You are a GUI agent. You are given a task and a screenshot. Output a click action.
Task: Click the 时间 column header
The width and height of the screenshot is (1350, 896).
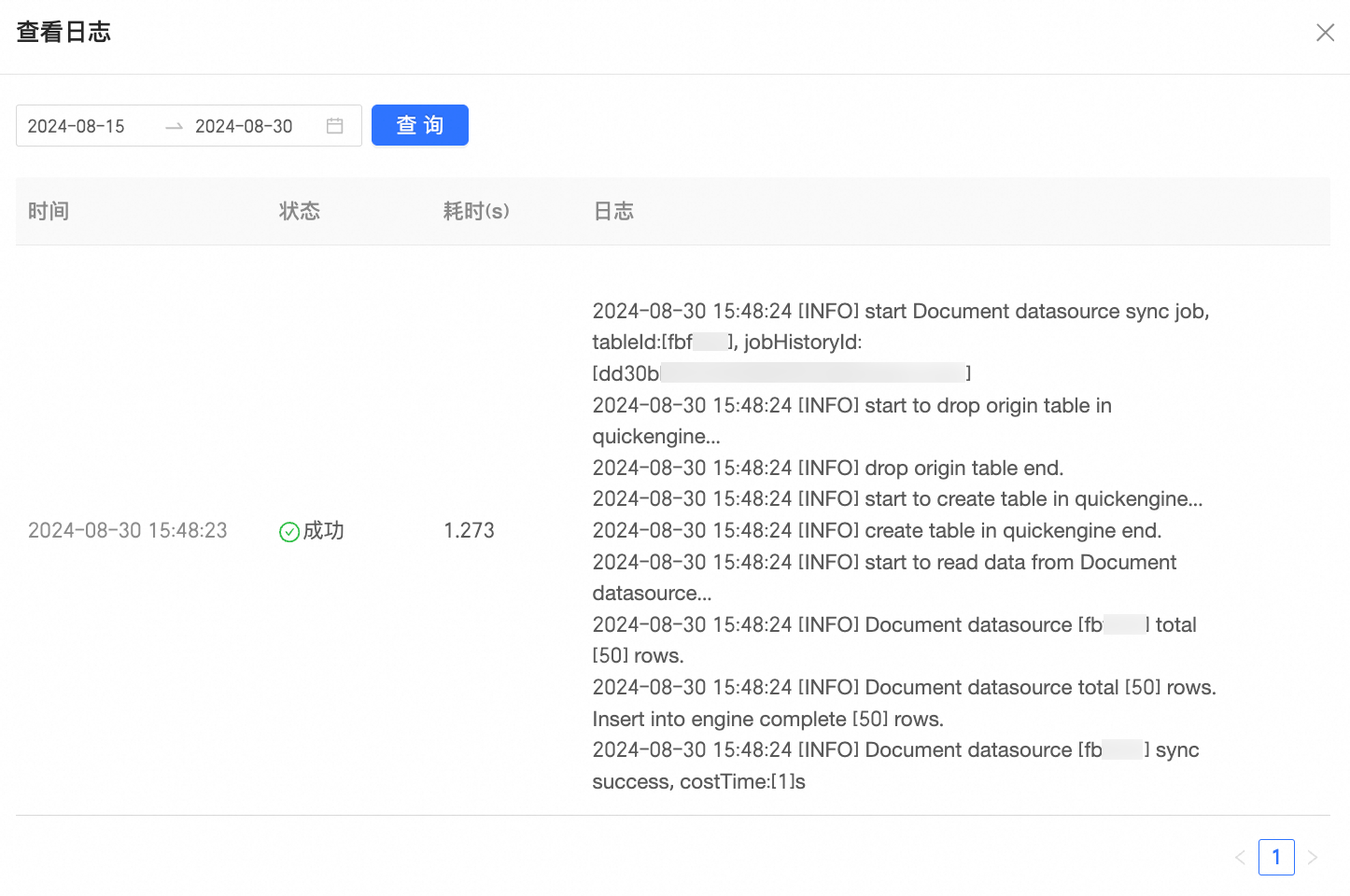[x=49, y=211]
